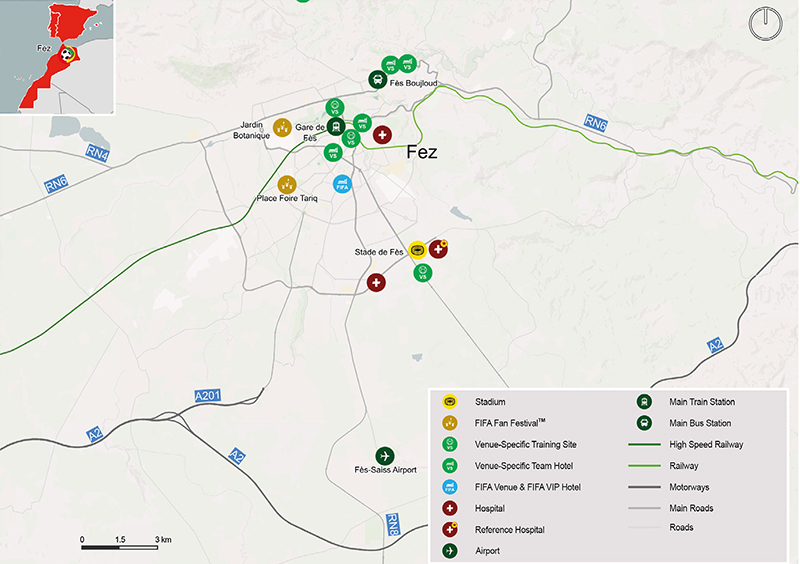Open the Morocco inset overview map

[x=57, y=57]
